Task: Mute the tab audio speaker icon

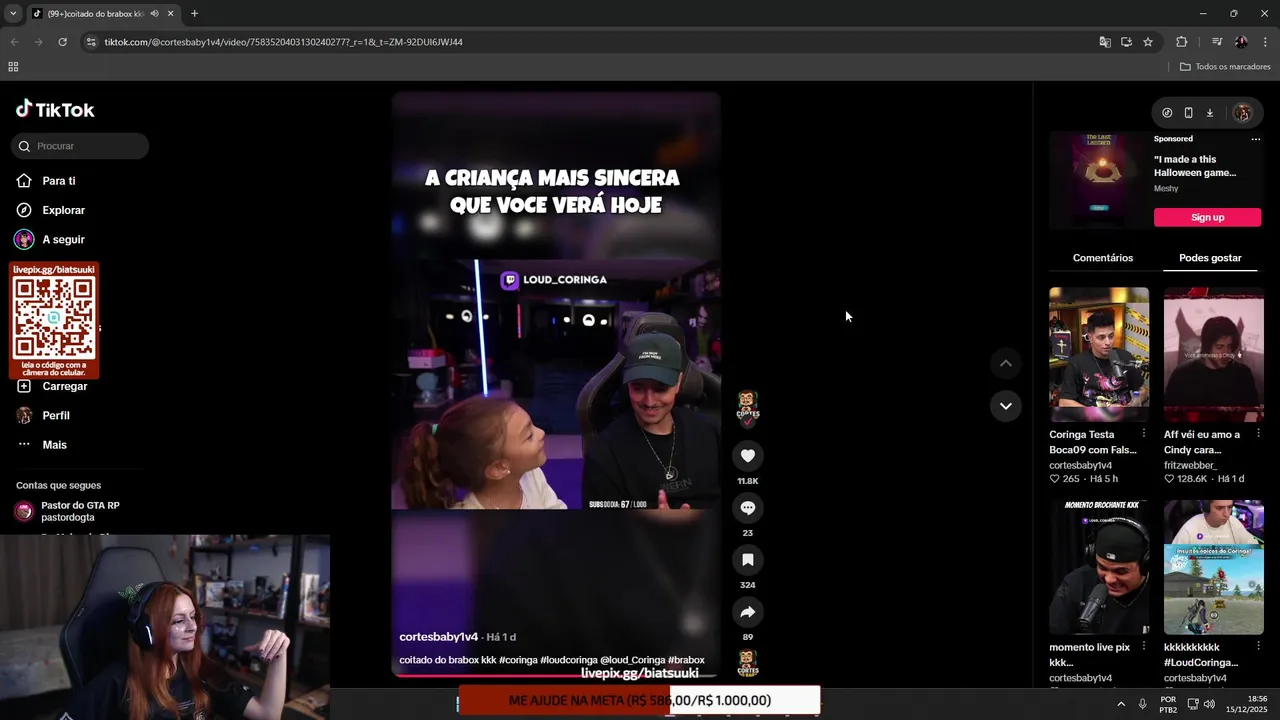Action: (x=154, y=14)
